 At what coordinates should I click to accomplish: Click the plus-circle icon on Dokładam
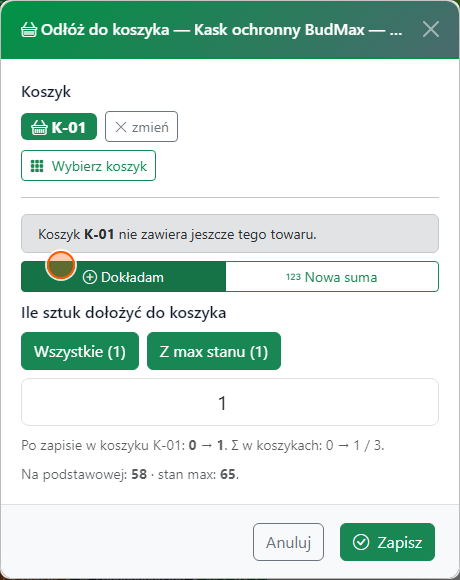[90, 277]
